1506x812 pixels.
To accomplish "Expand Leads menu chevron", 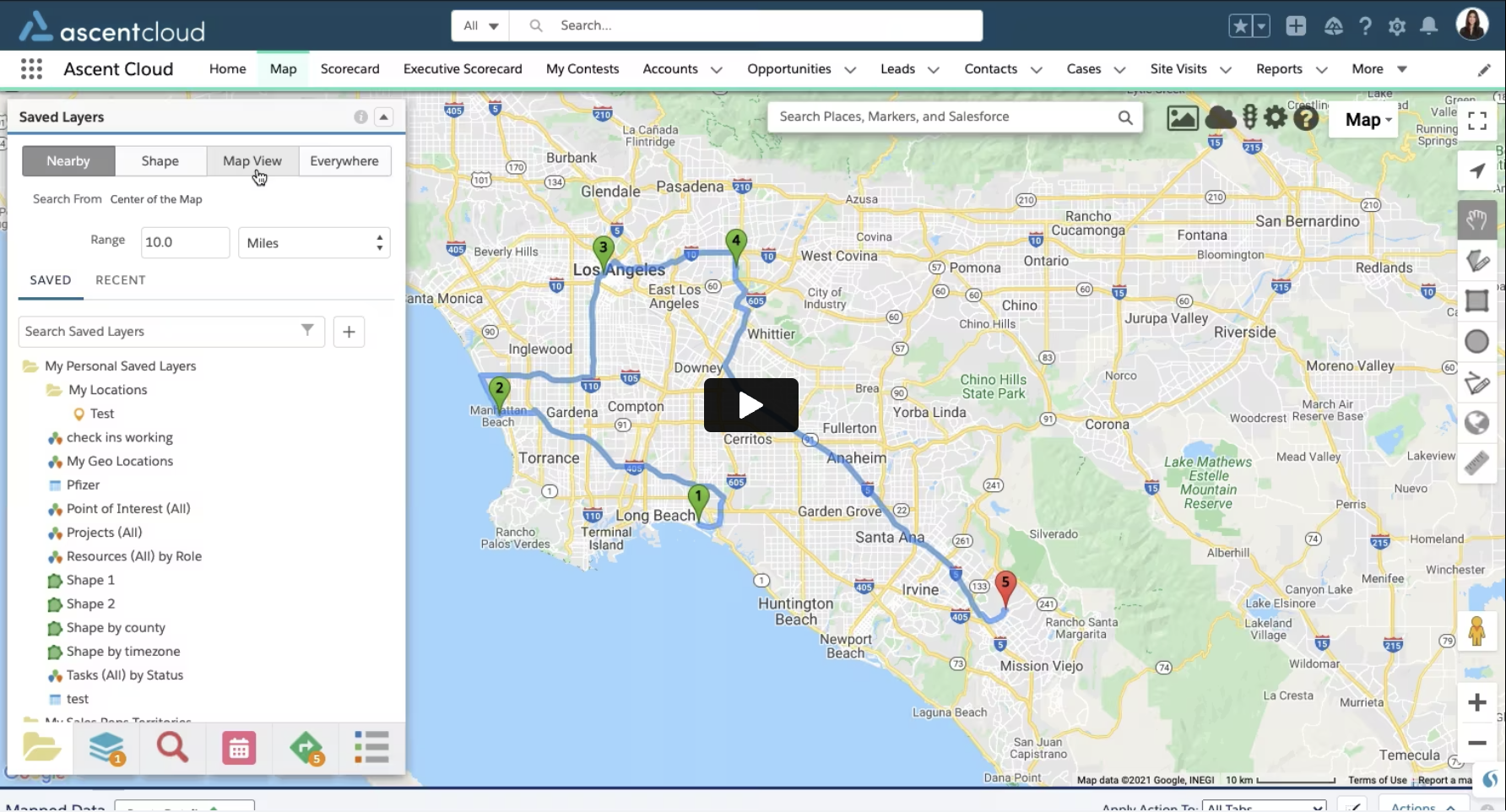I will [933, 70].
